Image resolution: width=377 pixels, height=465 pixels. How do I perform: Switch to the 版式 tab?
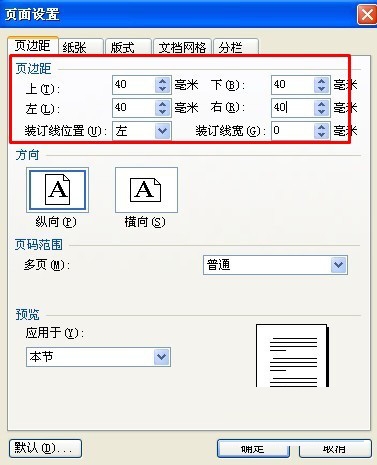click(x=128, y=47)
